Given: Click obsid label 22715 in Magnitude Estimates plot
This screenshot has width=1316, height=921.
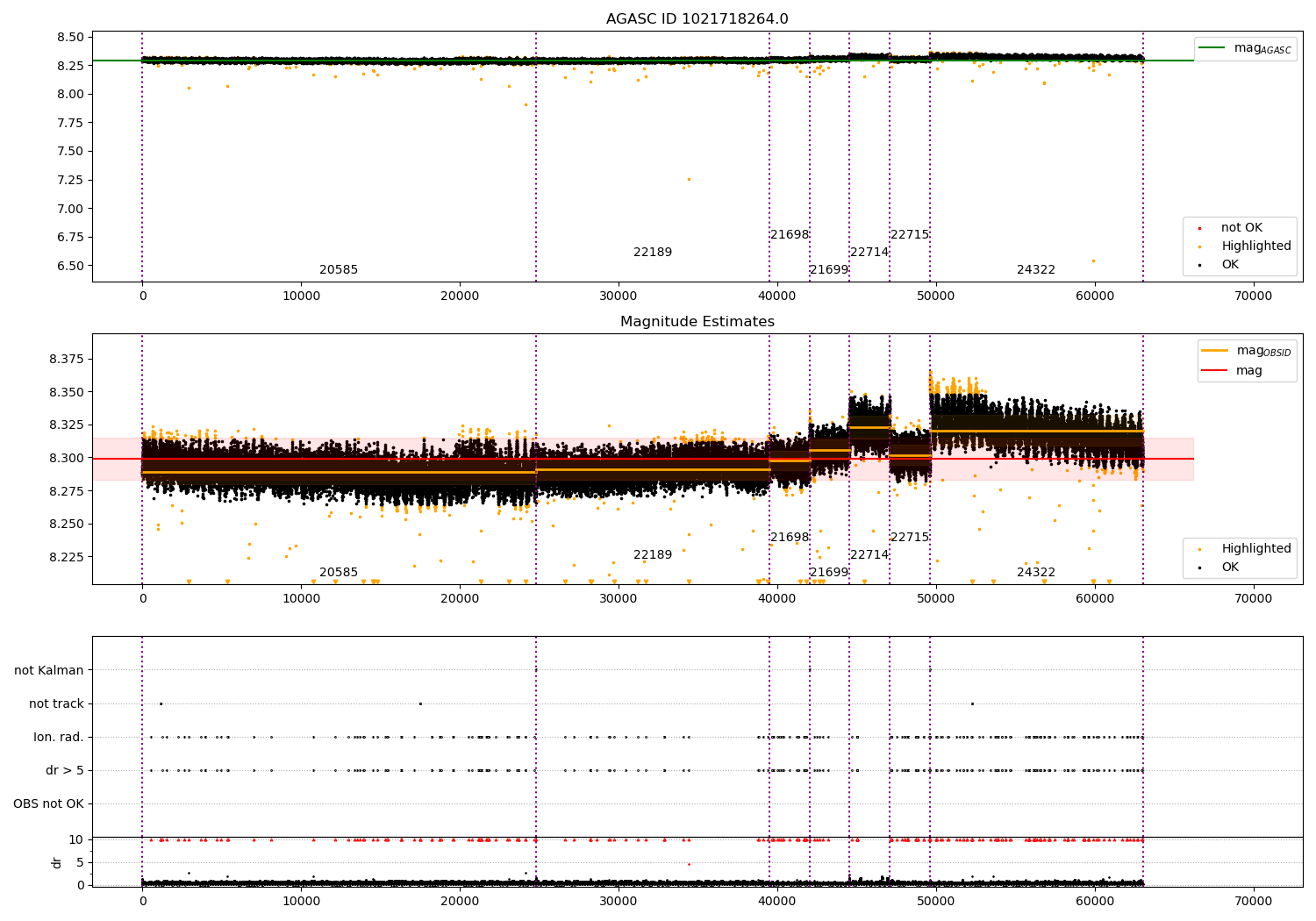Looking at the screenshot, I should [x=910, y=538].
